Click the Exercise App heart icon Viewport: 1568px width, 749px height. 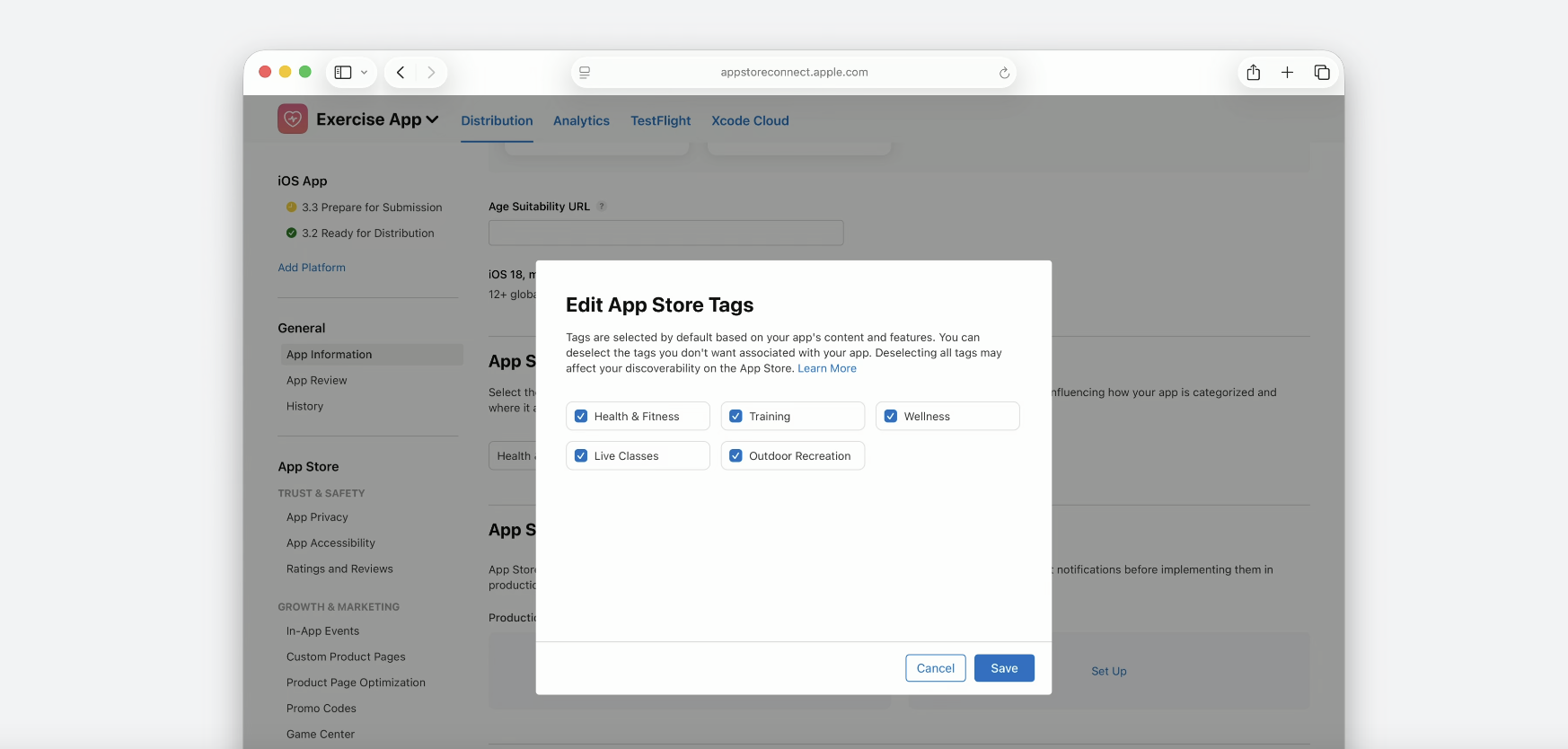[293, 119]
